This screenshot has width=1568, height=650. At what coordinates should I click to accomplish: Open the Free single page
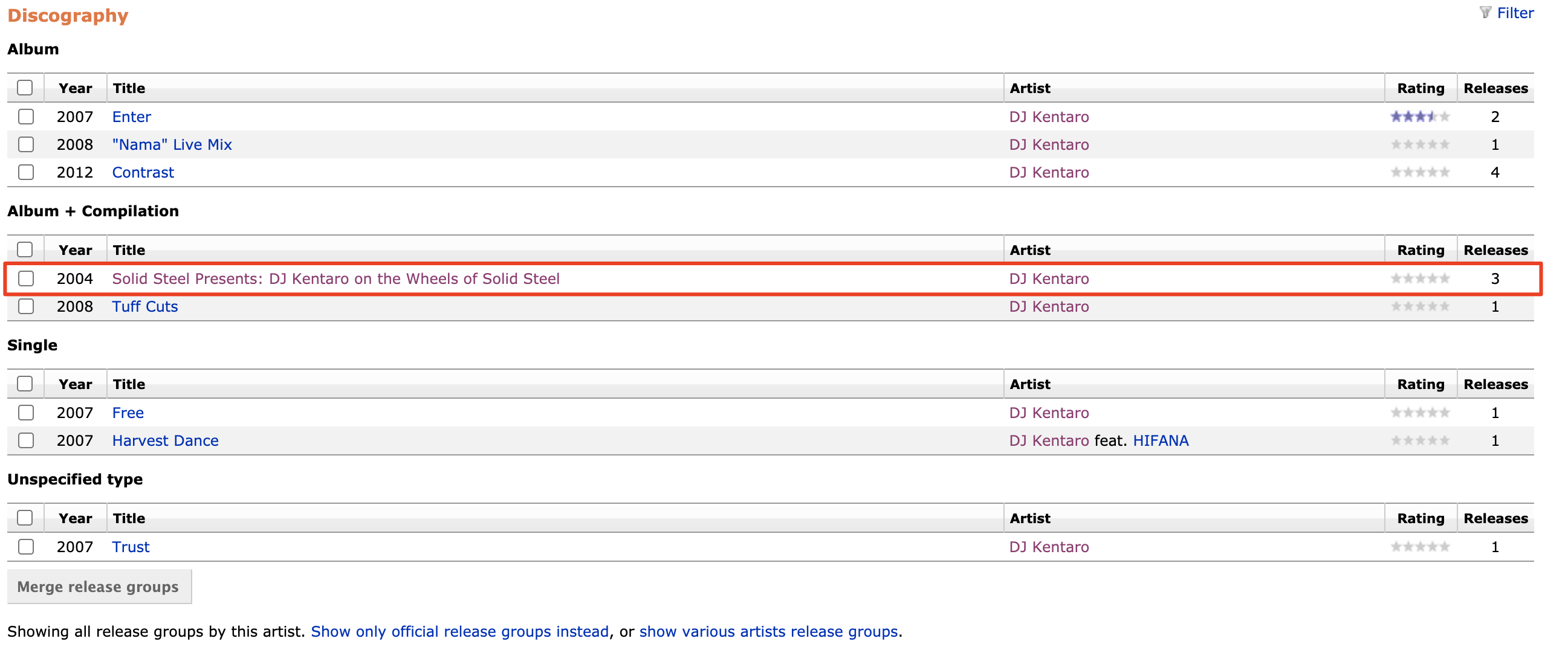point(128,412)
